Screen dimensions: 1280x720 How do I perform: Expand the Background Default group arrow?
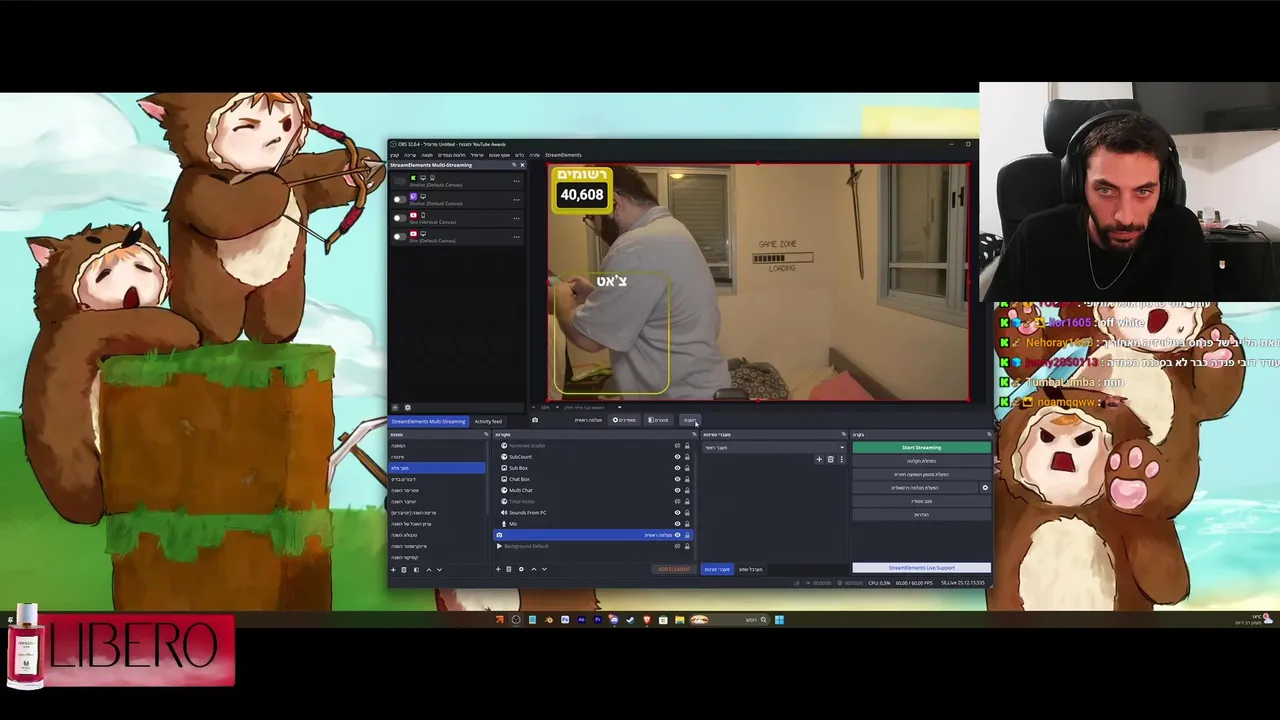[499, 546]
